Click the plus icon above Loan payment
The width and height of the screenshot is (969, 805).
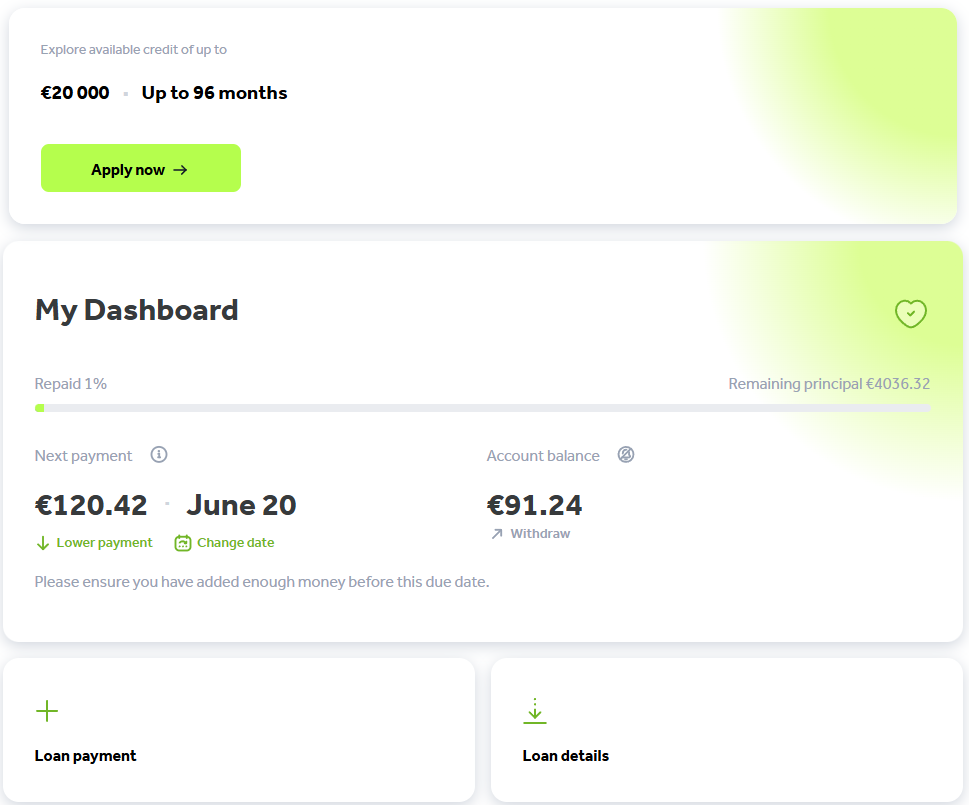pos(47,711)
